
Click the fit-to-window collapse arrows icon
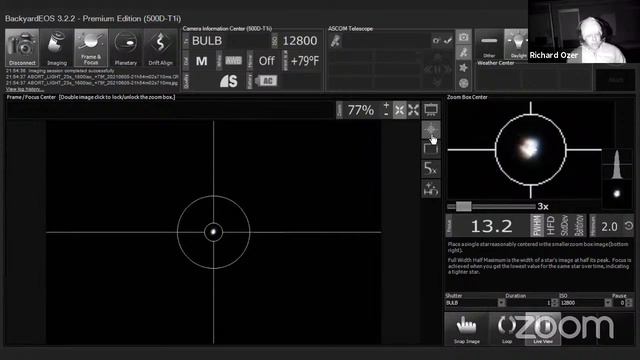[399, 110]
